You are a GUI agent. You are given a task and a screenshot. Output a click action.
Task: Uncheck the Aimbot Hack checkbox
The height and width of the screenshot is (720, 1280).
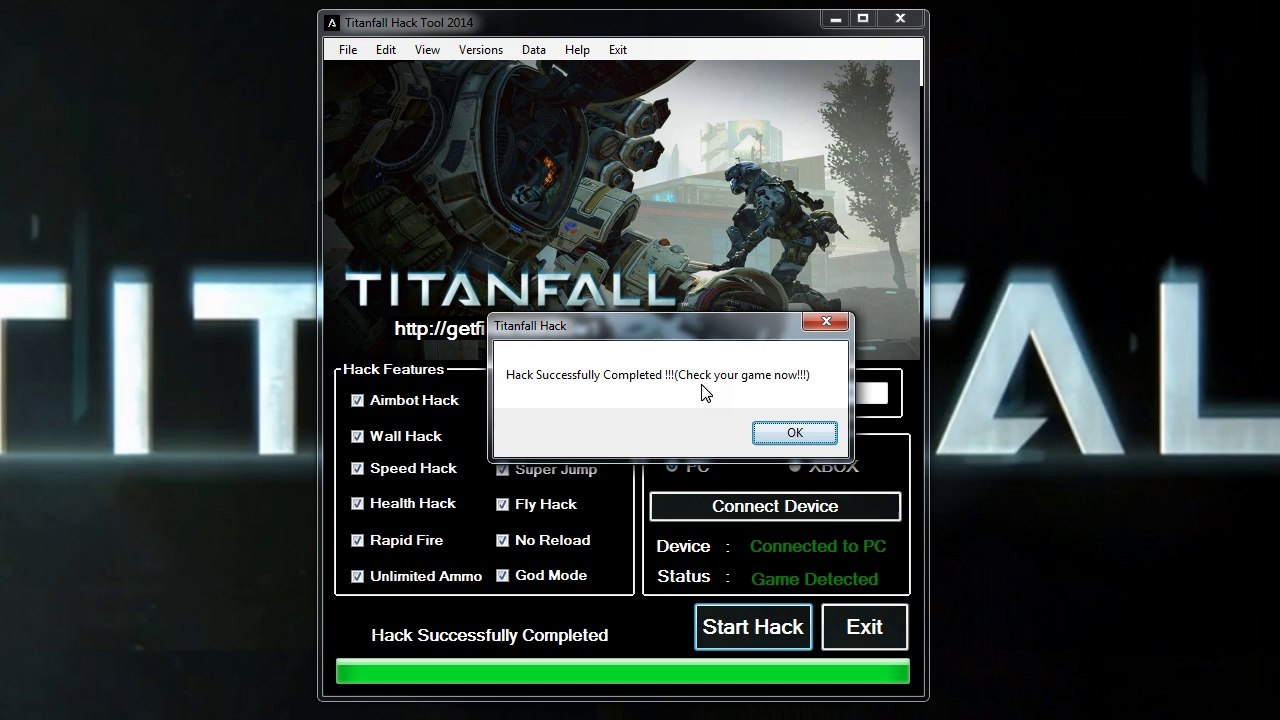[357, 400]
